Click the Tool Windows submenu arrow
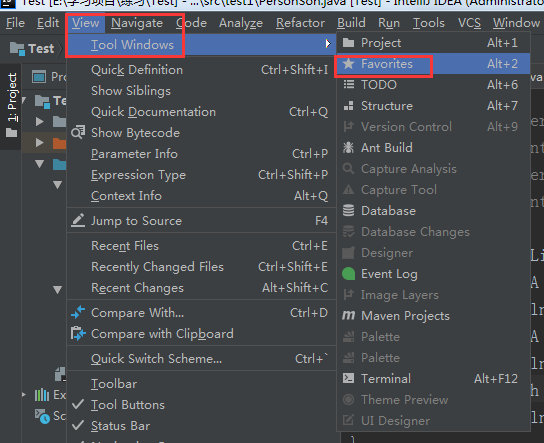The image size is (544, 443). (328, 44)
